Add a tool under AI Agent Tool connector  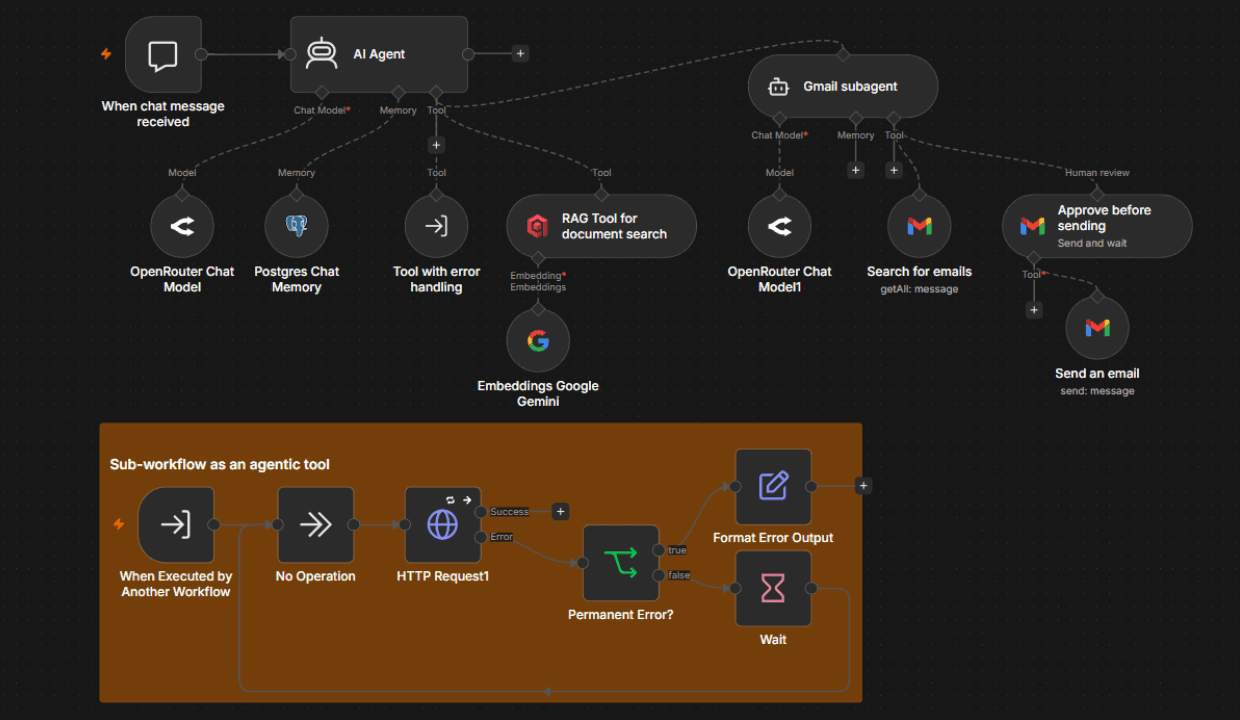coord(436,145)
